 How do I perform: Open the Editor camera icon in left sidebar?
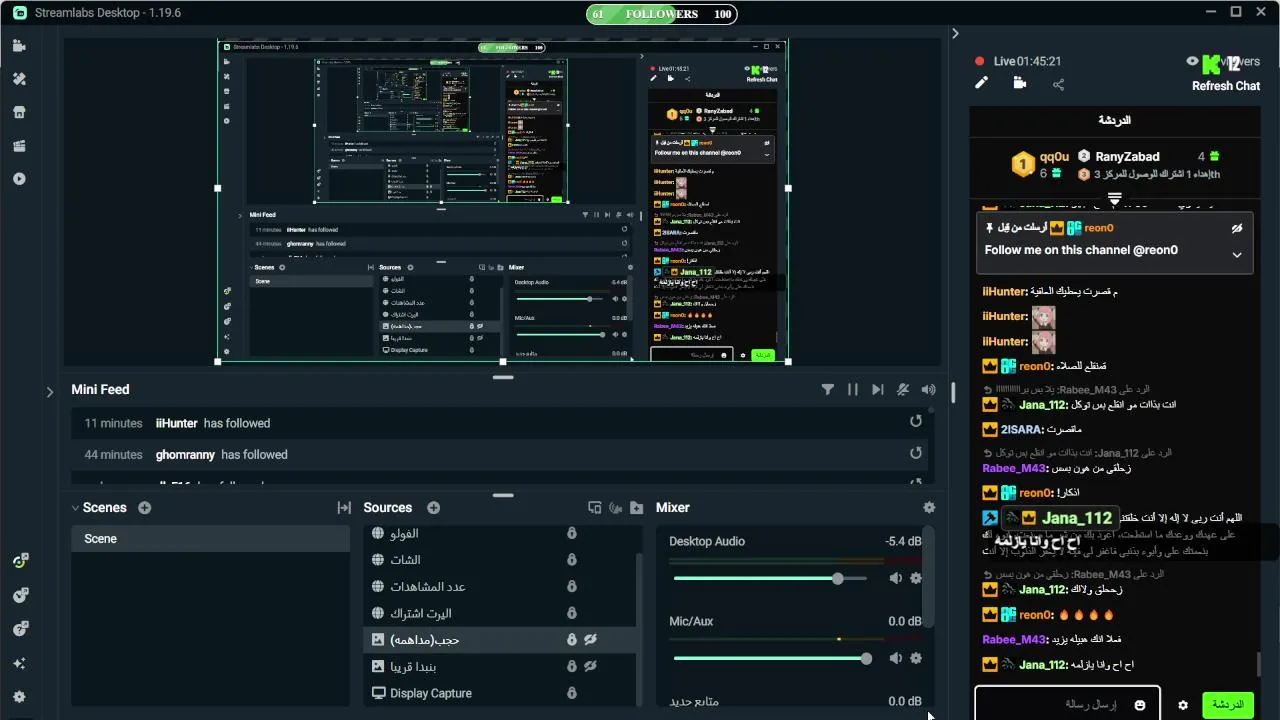[x=19, y=46]
